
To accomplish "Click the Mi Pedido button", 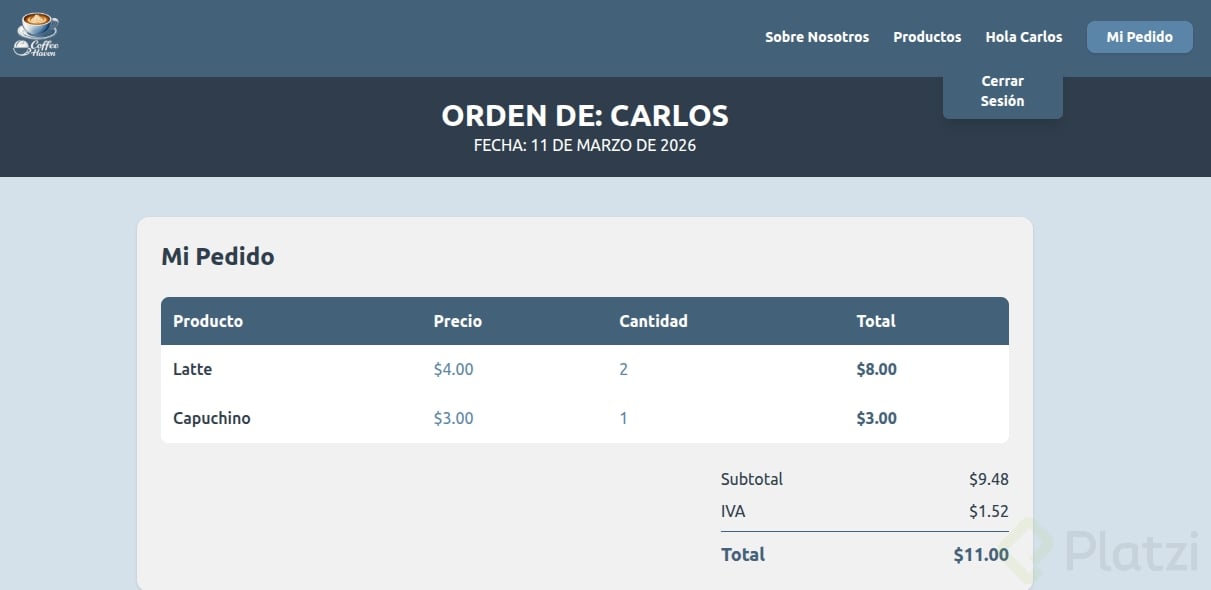I will click(x=1139, y=37).
